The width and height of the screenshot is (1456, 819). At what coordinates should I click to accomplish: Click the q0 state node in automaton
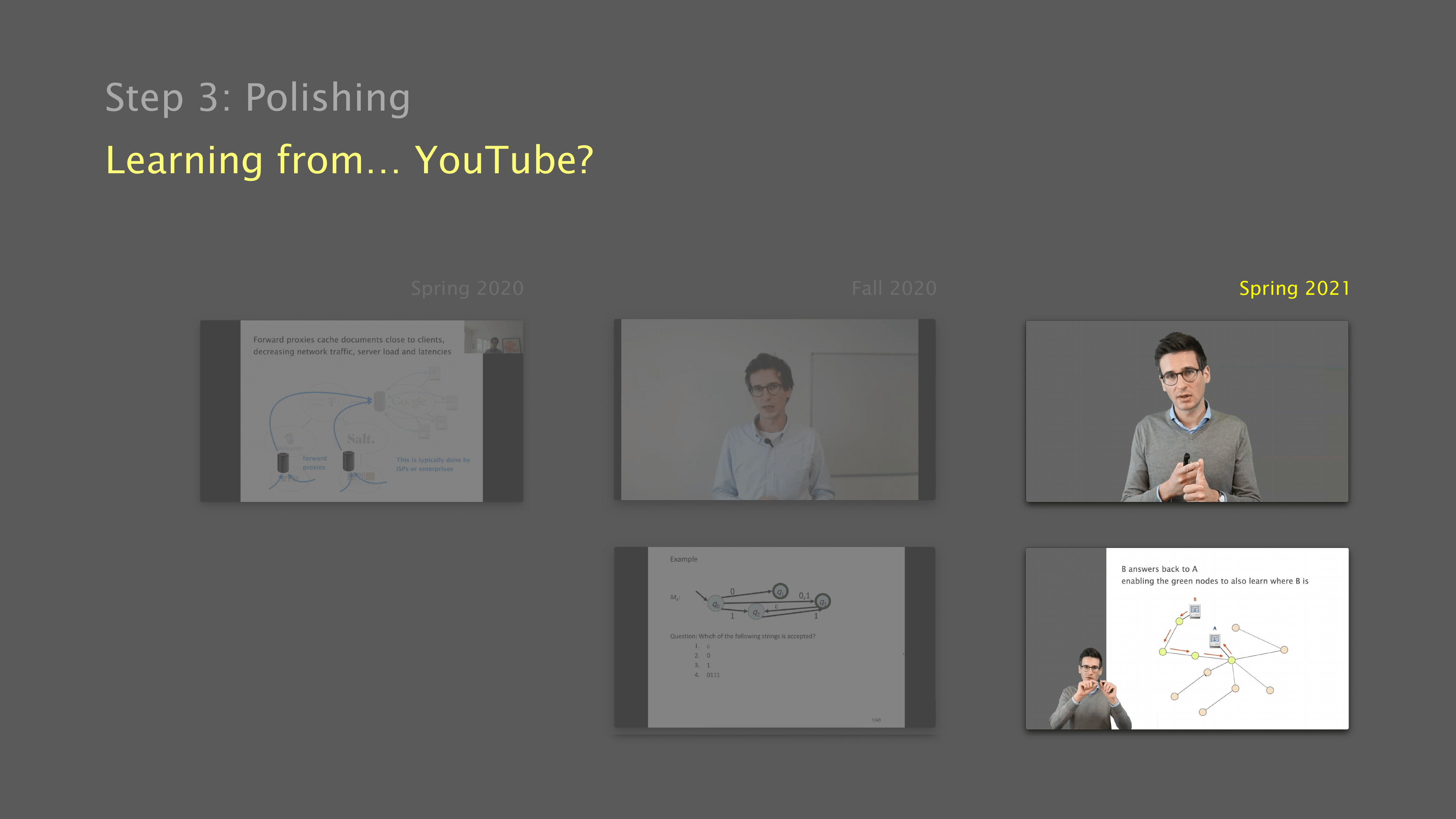(x=716, y=604)
